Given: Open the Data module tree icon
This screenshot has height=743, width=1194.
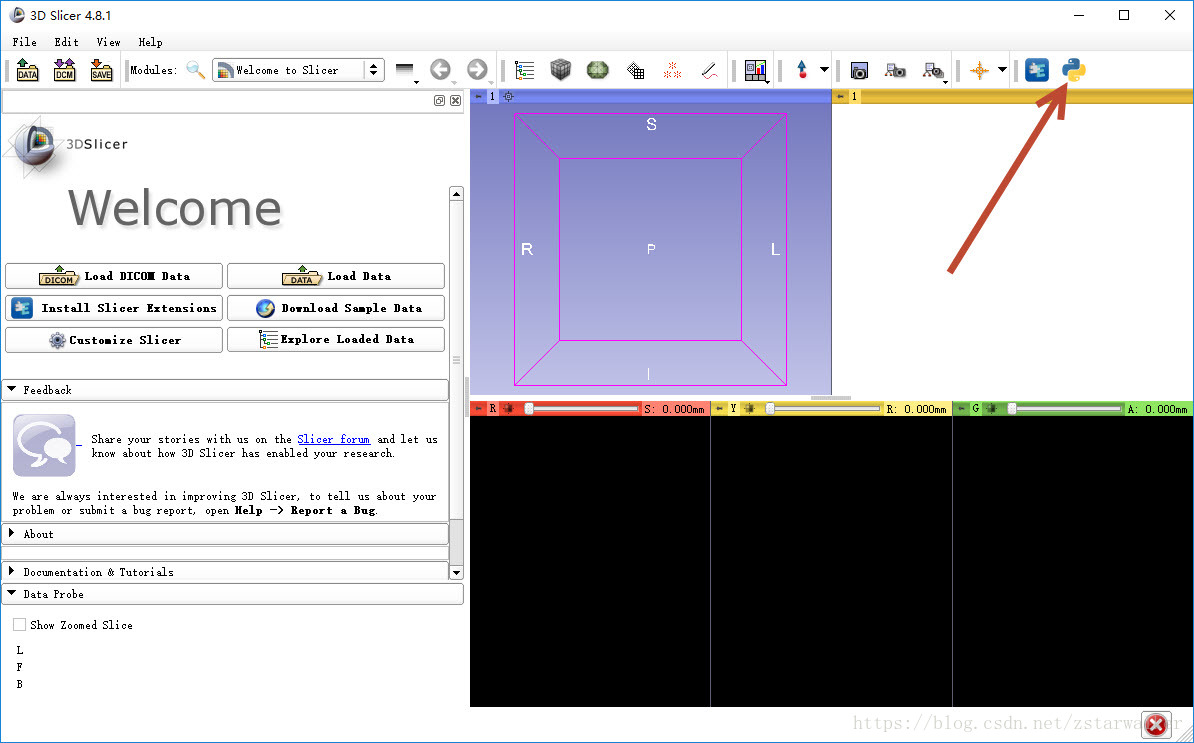Looking at the screenshot, I should point(525,70).
